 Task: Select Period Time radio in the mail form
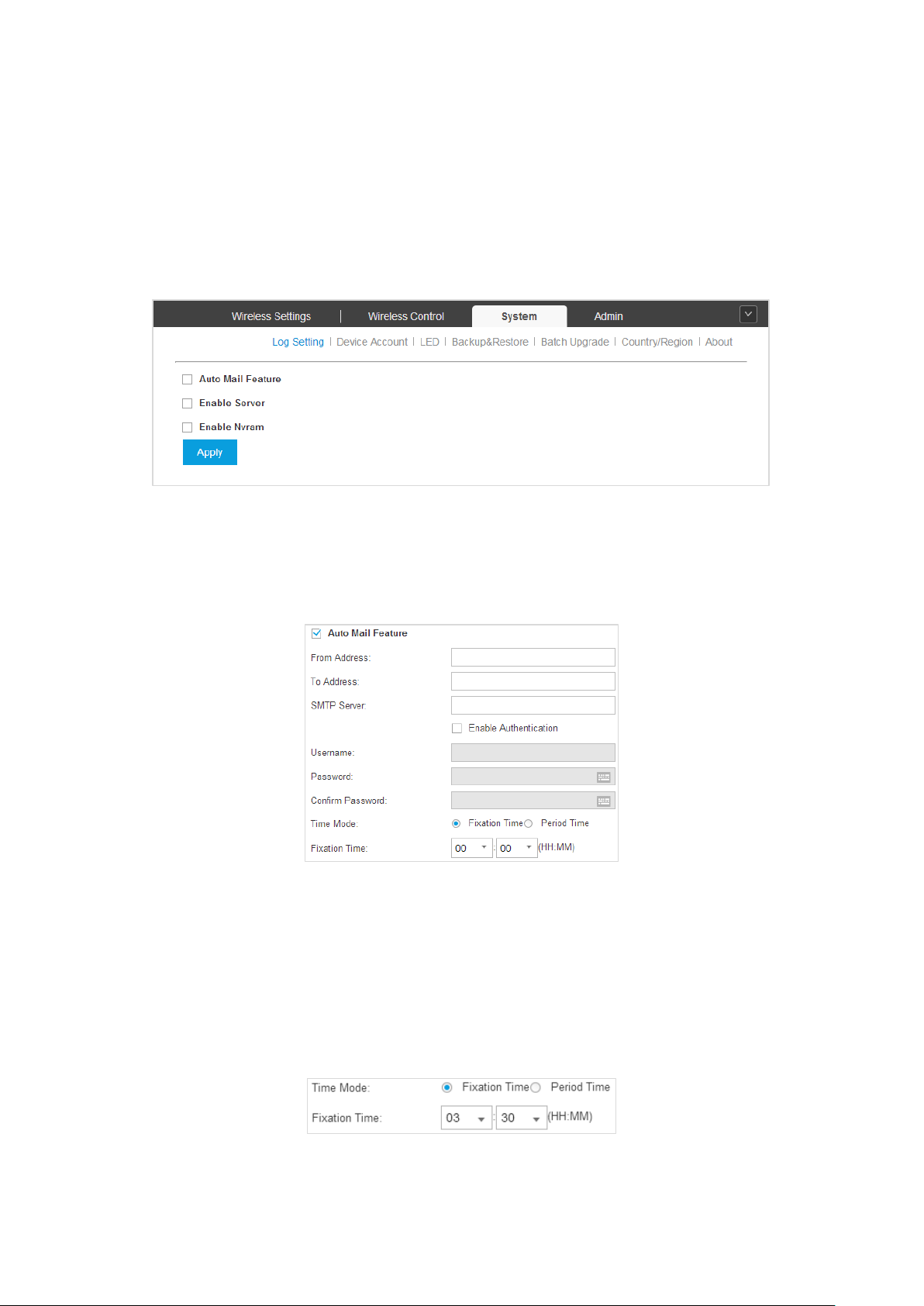(x=529, y=824)
